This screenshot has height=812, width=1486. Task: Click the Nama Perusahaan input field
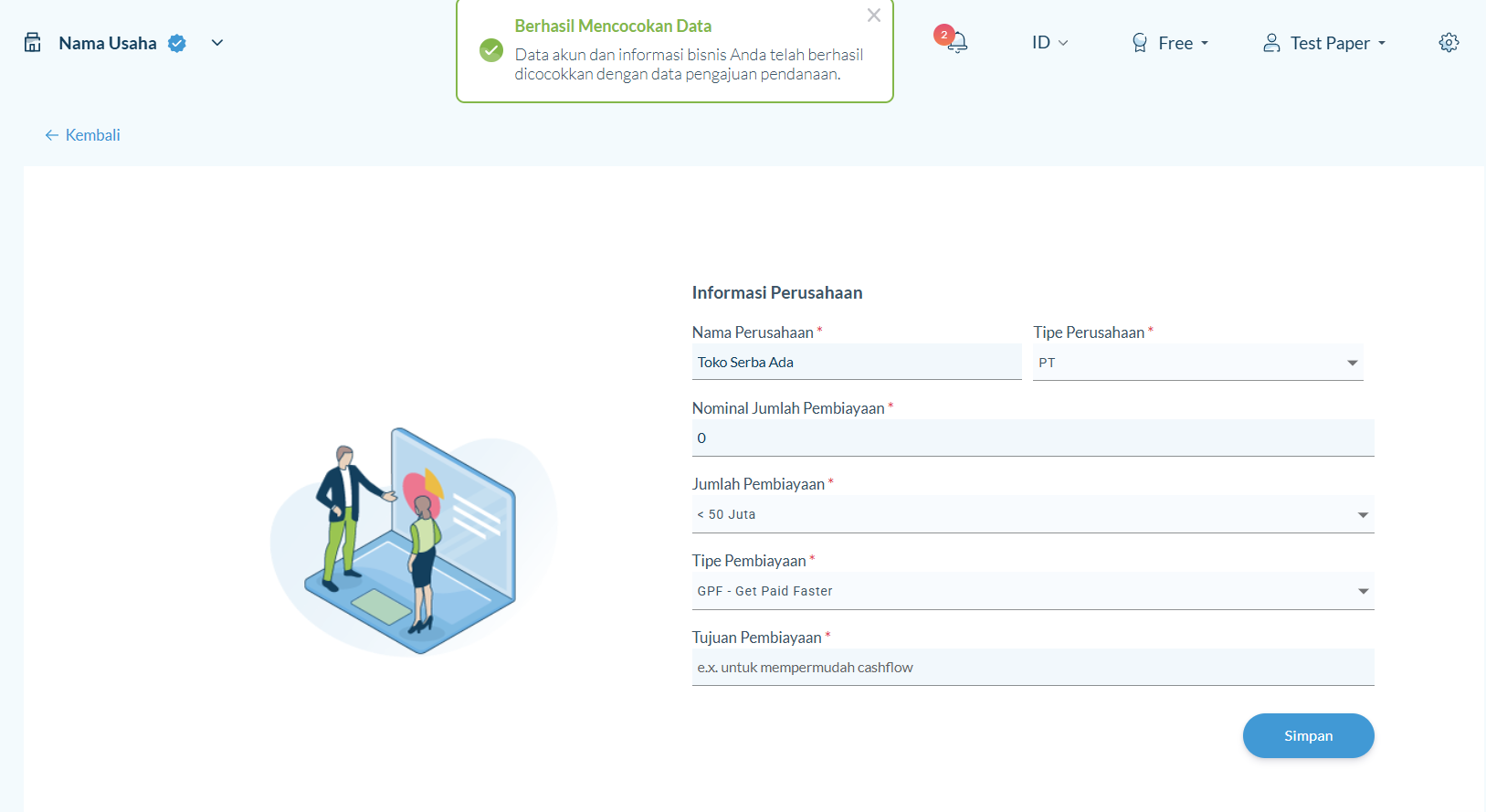[x=857, y=362]
